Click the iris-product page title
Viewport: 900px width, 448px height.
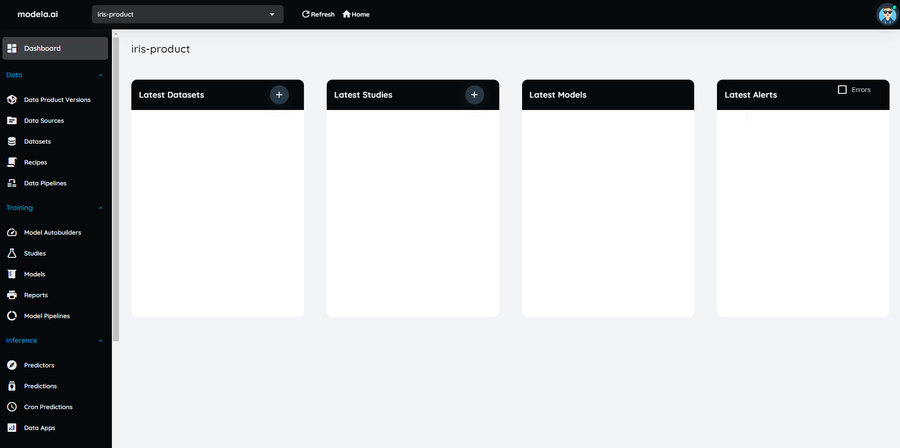click(x=161, y=49)
